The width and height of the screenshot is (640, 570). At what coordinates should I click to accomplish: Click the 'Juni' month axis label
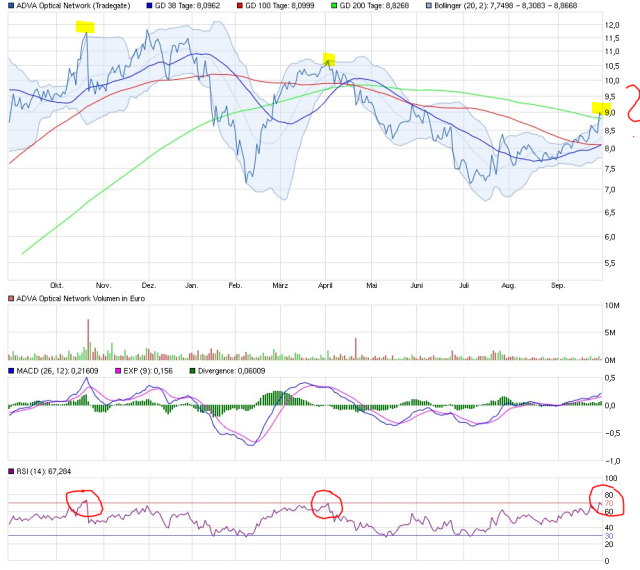[x=417, y=285]
